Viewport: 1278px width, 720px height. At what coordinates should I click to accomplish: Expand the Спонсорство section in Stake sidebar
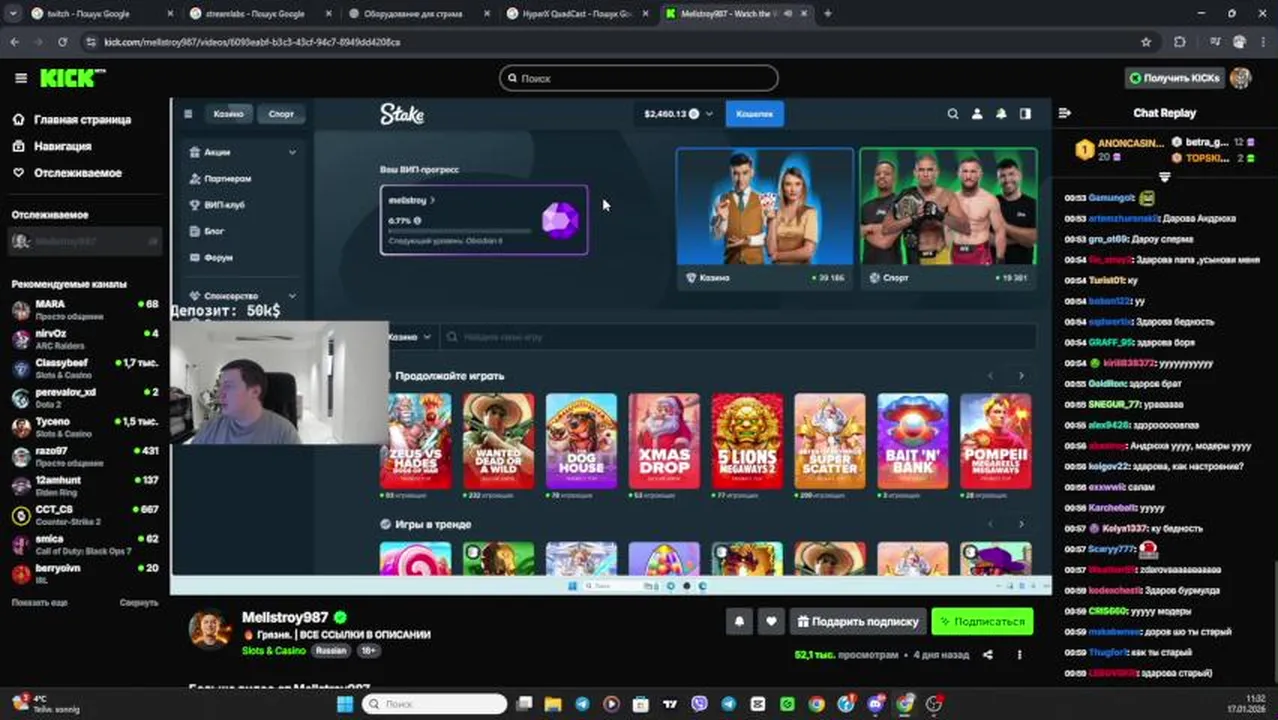click(x=243, y=296)
